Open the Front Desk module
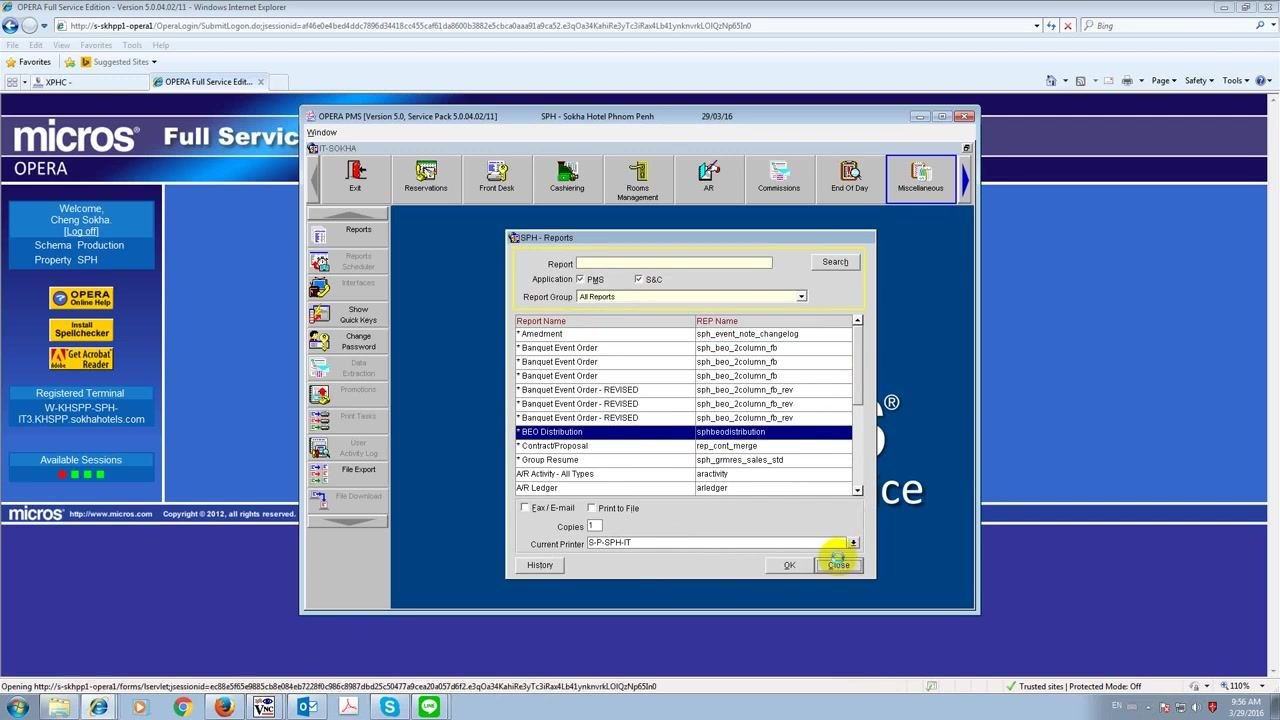The height and width of the screenshot is (720, 1280). [497, 178]
